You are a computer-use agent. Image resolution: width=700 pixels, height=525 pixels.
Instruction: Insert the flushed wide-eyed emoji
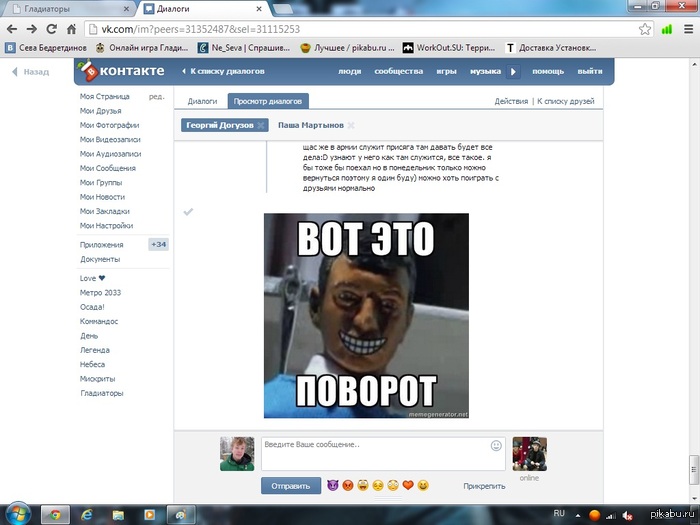[x=393, y=485]
